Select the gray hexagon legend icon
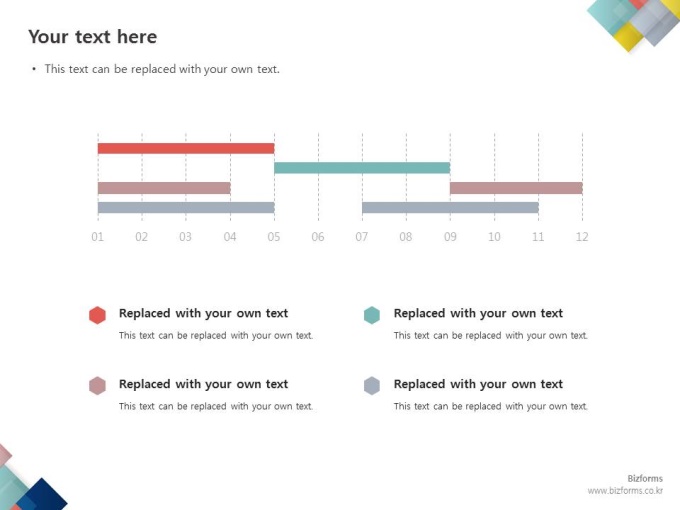Screen dimensions: 680x510 [x=372, y=386]
